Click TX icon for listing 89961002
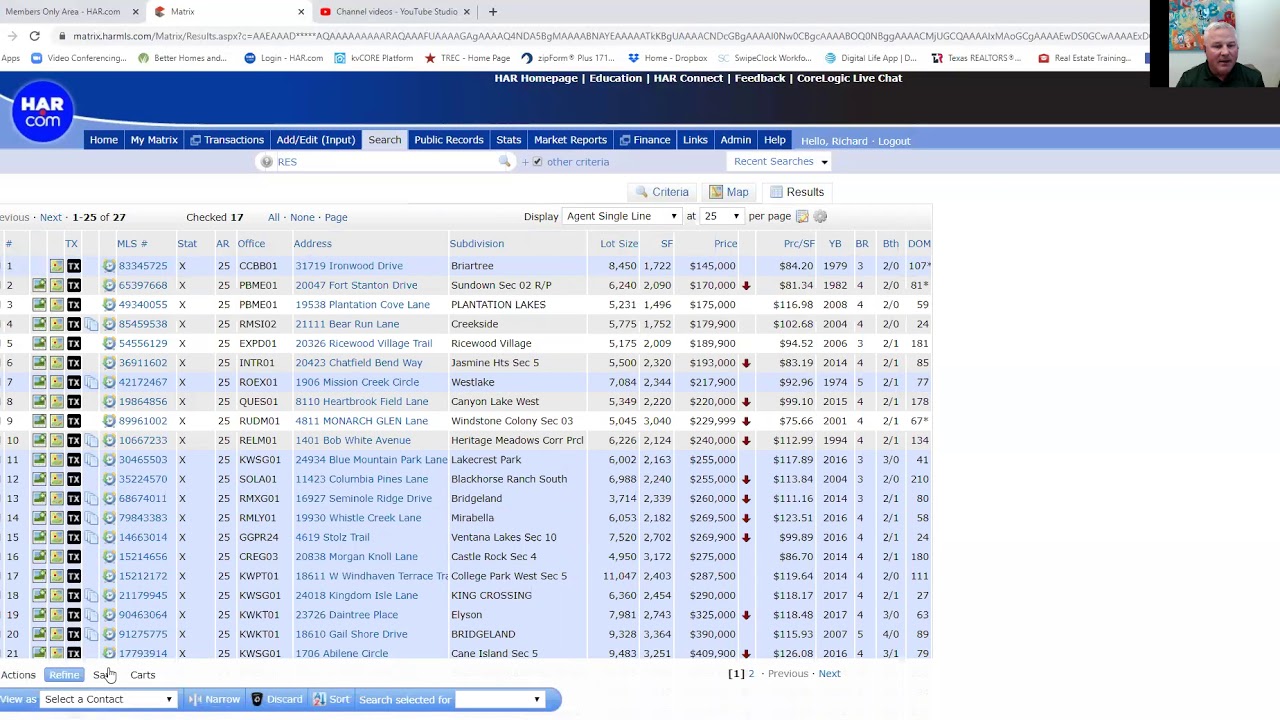Viewport: 1280px width, 720px height. tap(74, 421)
